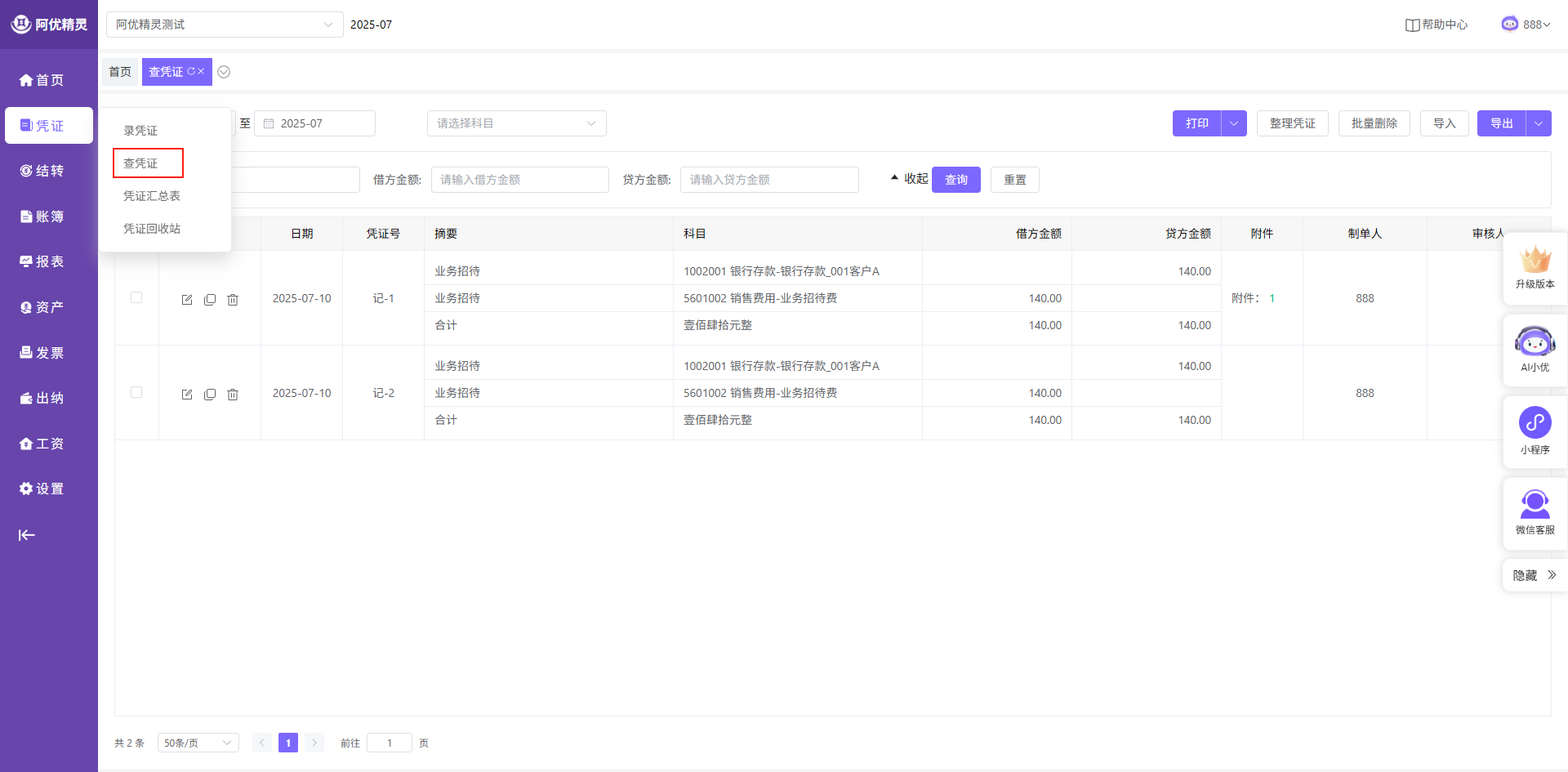1568x772 pixels.
Task: Open the 请选择科目 subject dropdown
Action: (x=516, y=123)
